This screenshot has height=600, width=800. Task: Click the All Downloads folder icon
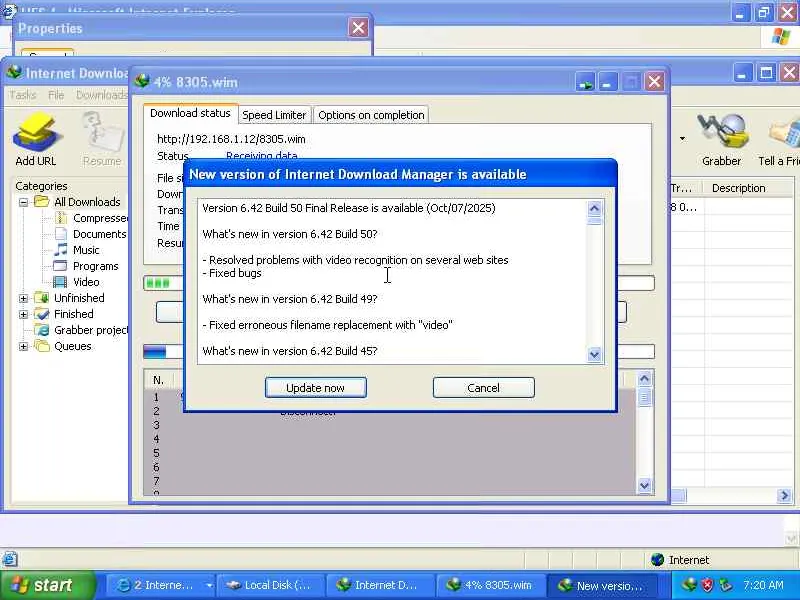[x=41, y=202]
